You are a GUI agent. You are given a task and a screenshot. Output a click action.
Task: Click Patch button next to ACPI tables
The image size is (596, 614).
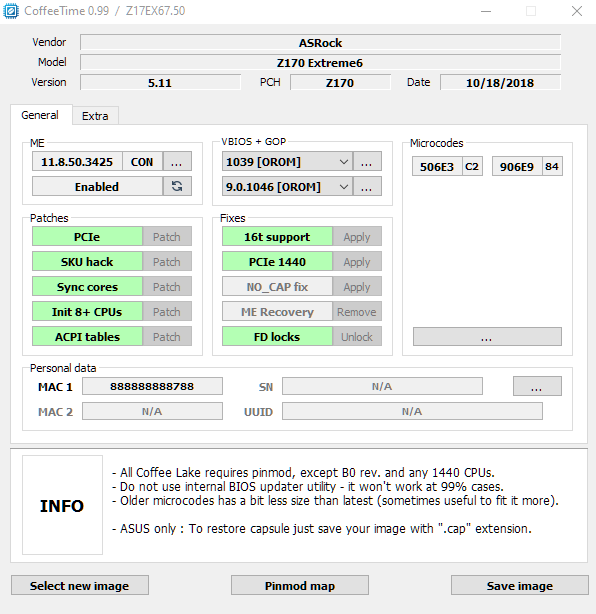click(x=167, y=337)
